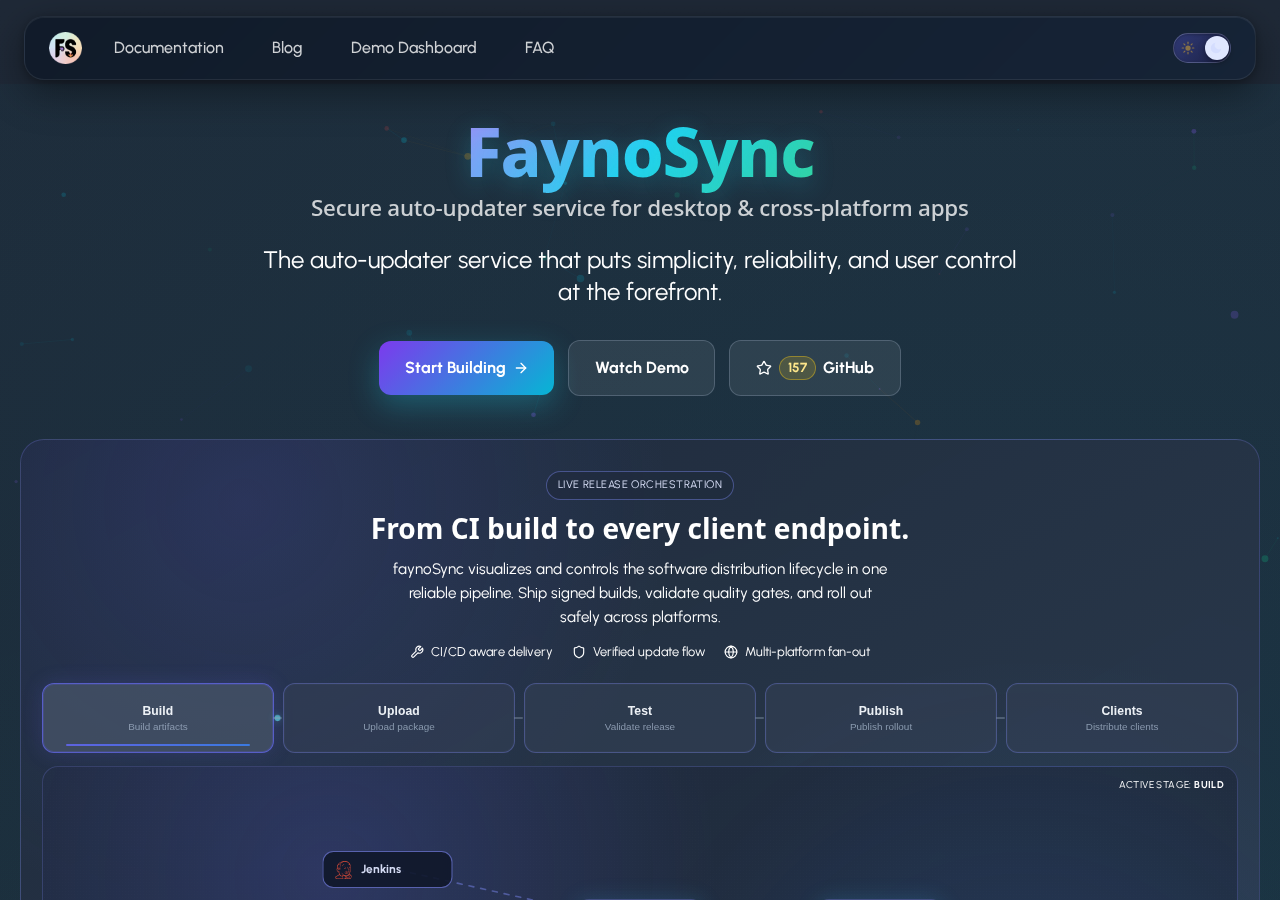Image resolution: width=1280 pixels, height=900 pixels.
Task: Select the Build stage tab
Action: pyautogui.click(x=158, y=718)
